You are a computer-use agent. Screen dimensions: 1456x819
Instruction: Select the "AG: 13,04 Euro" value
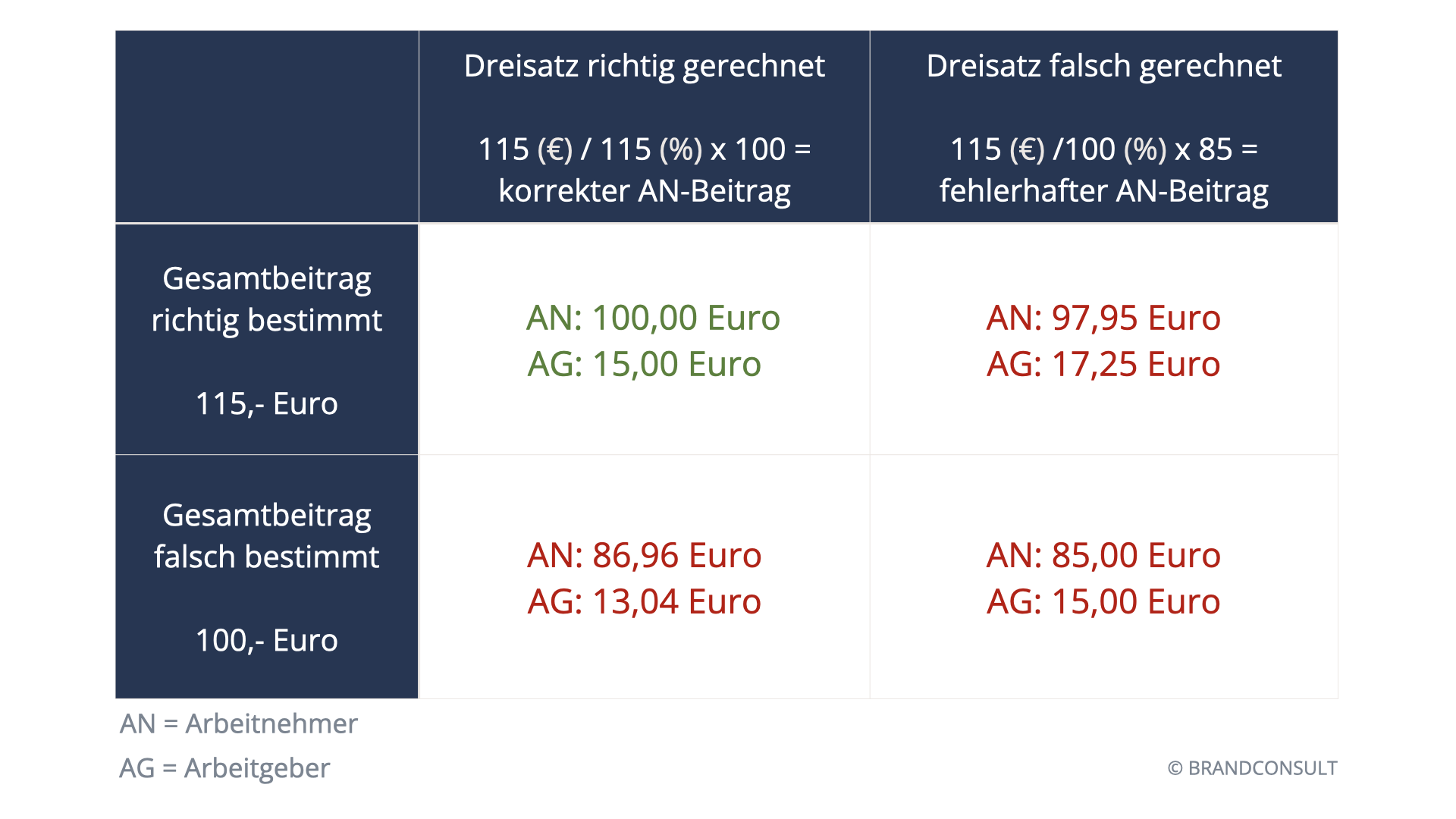coord(644,601)
